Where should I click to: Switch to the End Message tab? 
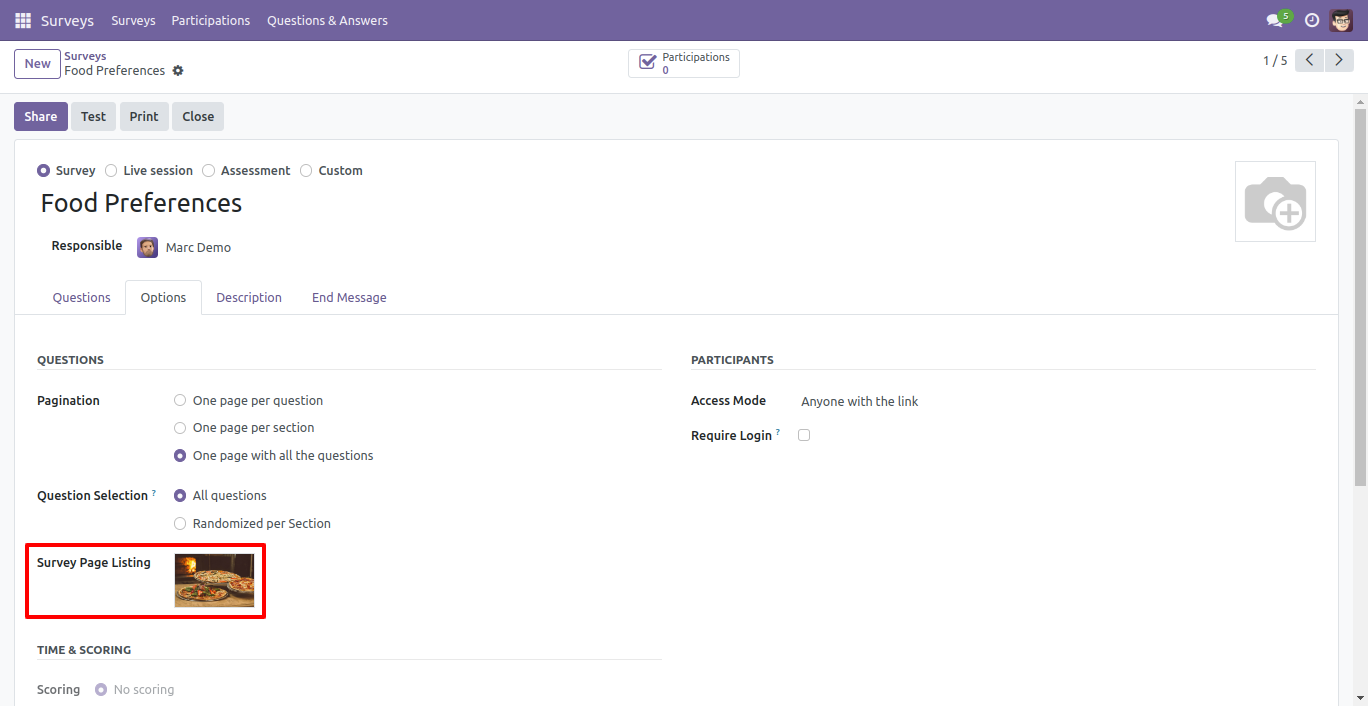pyautogui.click(x=349, y=297)
